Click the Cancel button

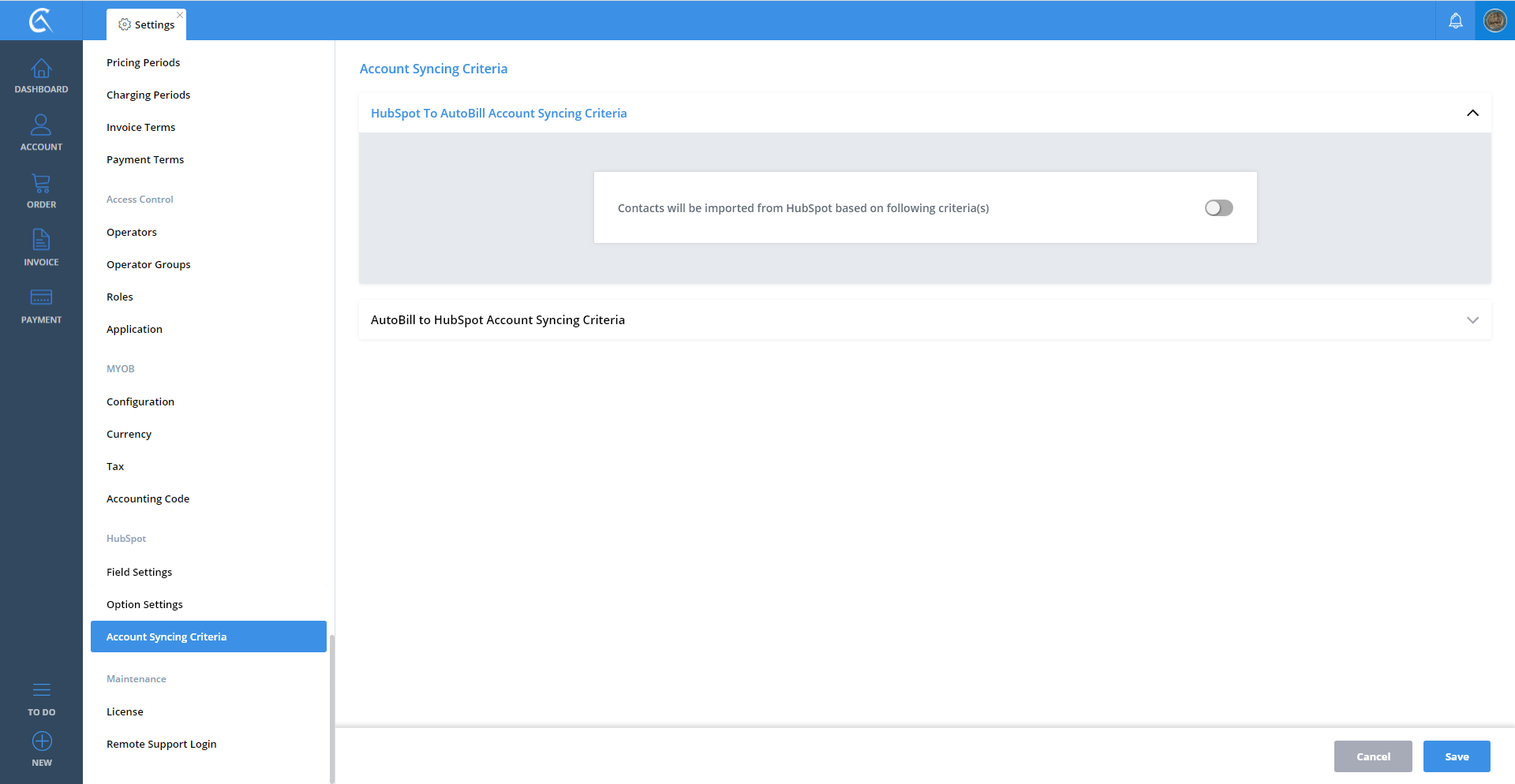tap(1373, 756)
